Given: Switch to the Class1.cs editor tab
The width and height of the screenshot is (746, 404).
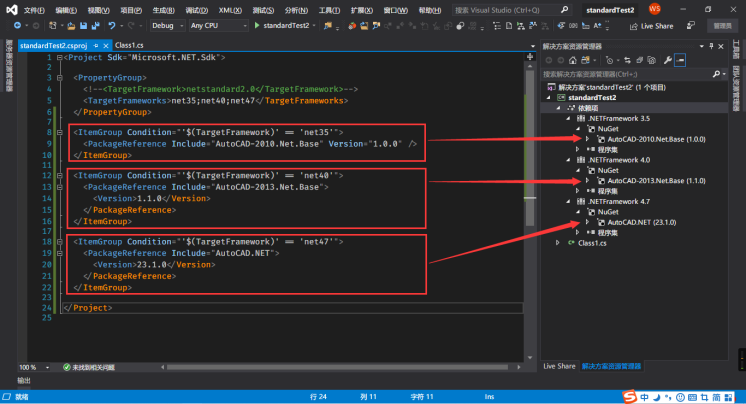Looking at the screenshot, I should (130, 45).
